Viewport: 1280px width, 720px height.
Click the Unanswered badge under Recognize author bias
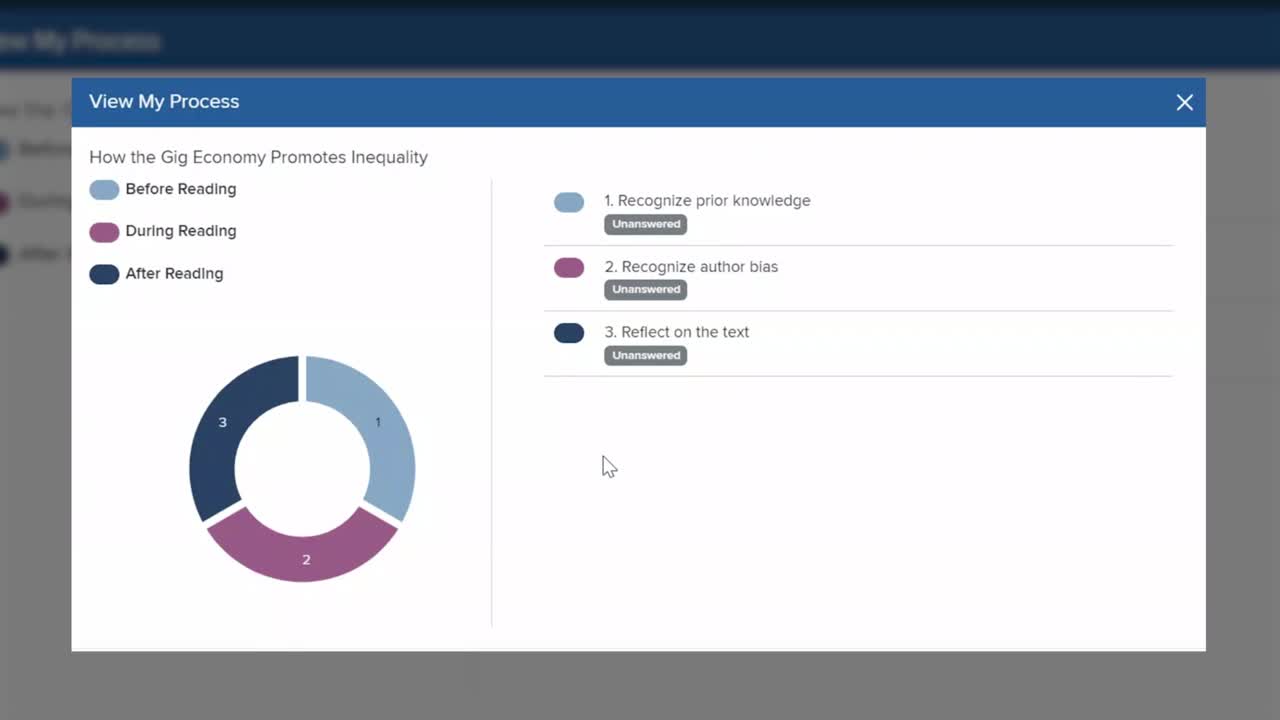645,290
